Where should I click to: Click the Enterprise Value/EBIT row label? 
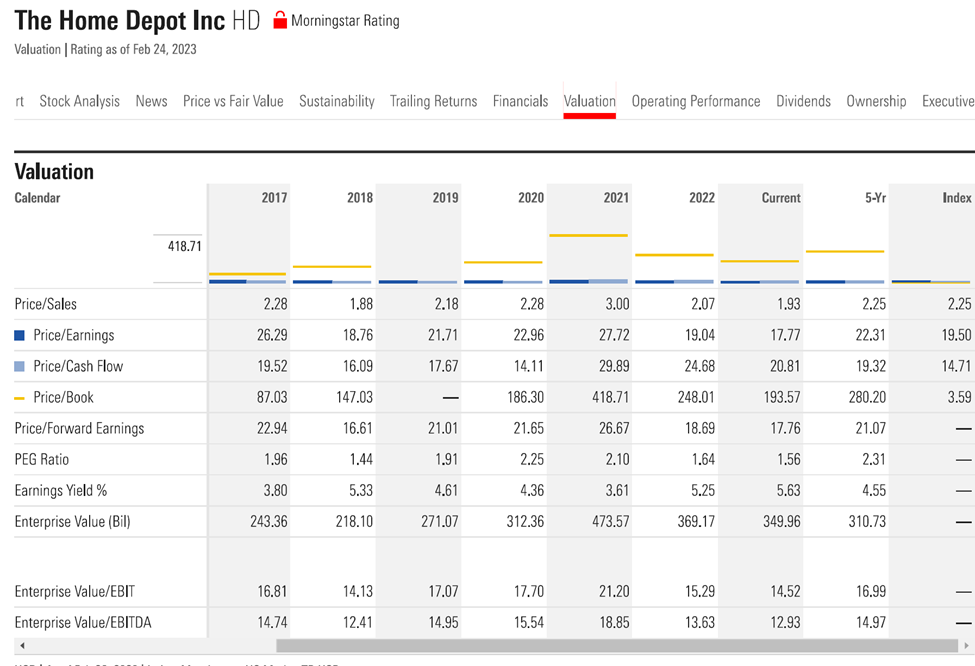click(75, 591)
